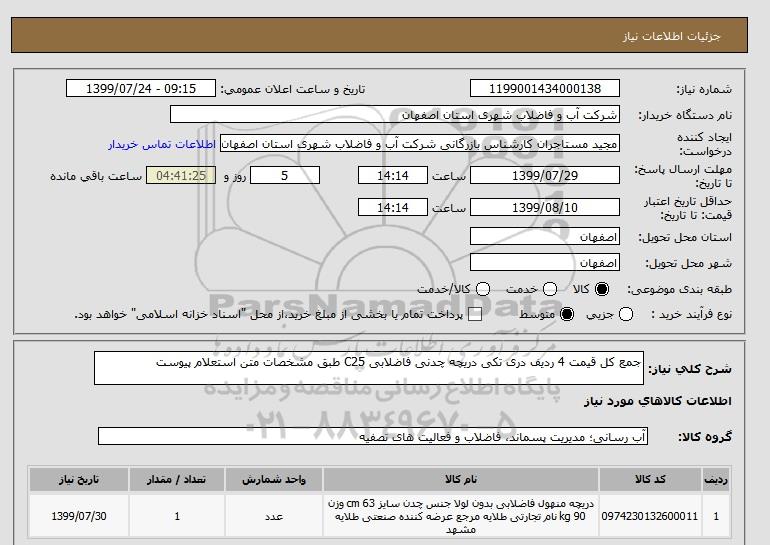Select the کالا/خدمت radio button
The image size is (770, 545).
pos(483,289)
